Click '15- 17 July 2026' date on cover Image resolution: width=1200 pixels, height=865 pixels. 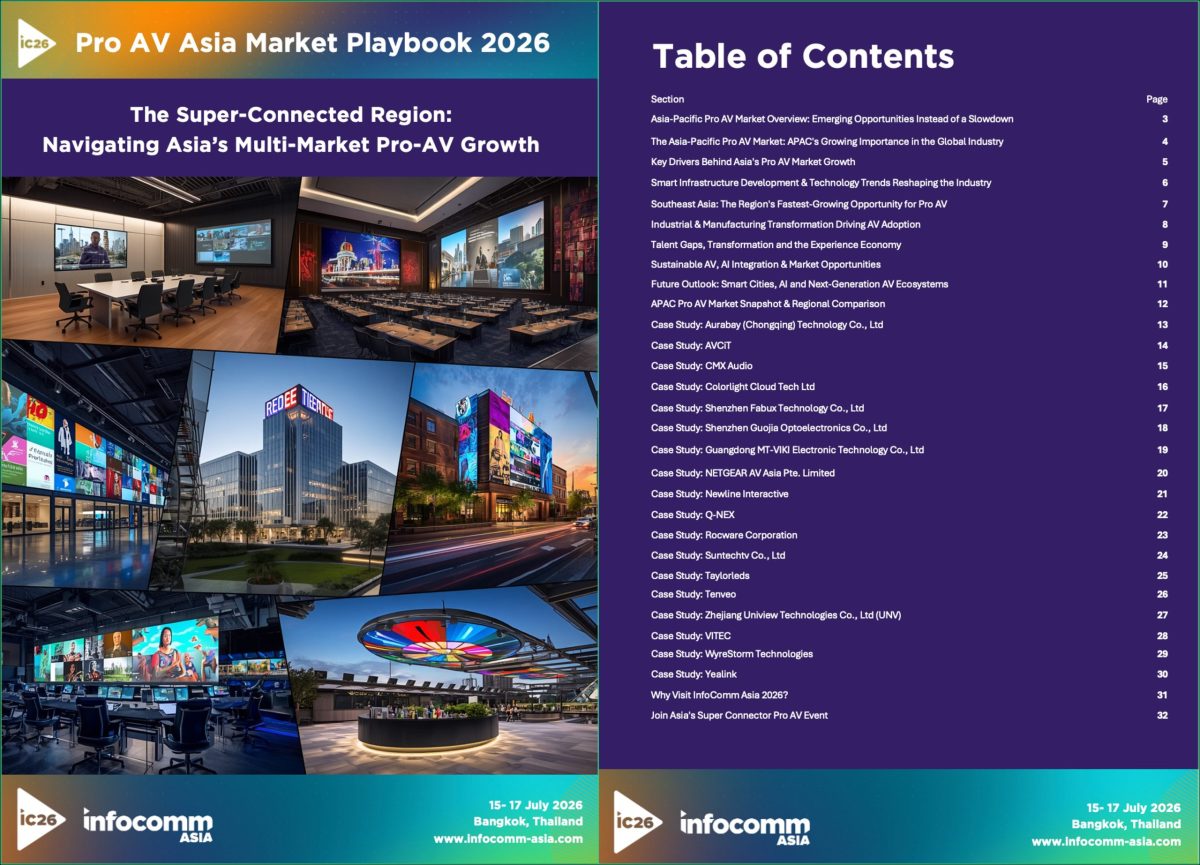(x=536, y=804)
